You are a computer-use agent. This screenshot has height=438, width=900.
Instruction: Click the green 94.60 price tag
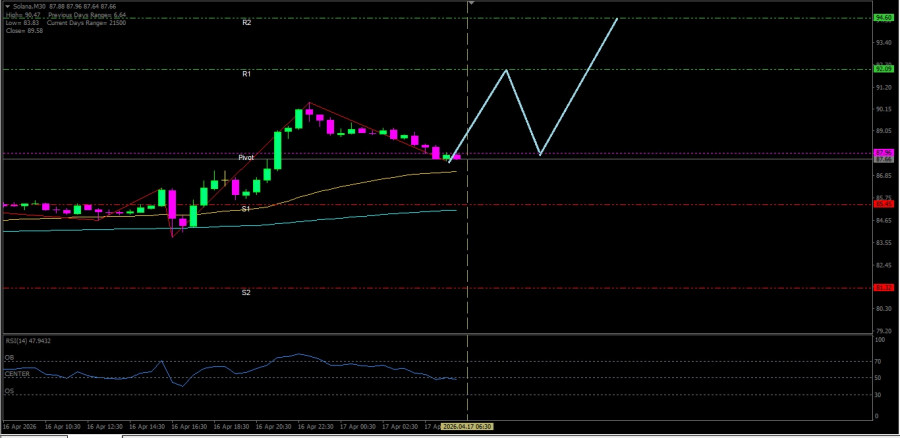[x=883, y=18]
